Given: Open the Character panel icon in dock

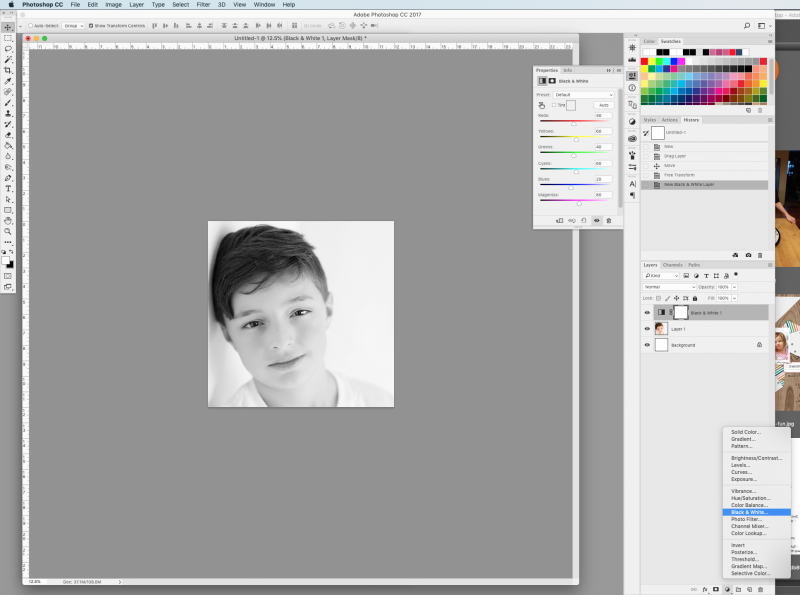Looking at the screenshot, I should 633,184.
